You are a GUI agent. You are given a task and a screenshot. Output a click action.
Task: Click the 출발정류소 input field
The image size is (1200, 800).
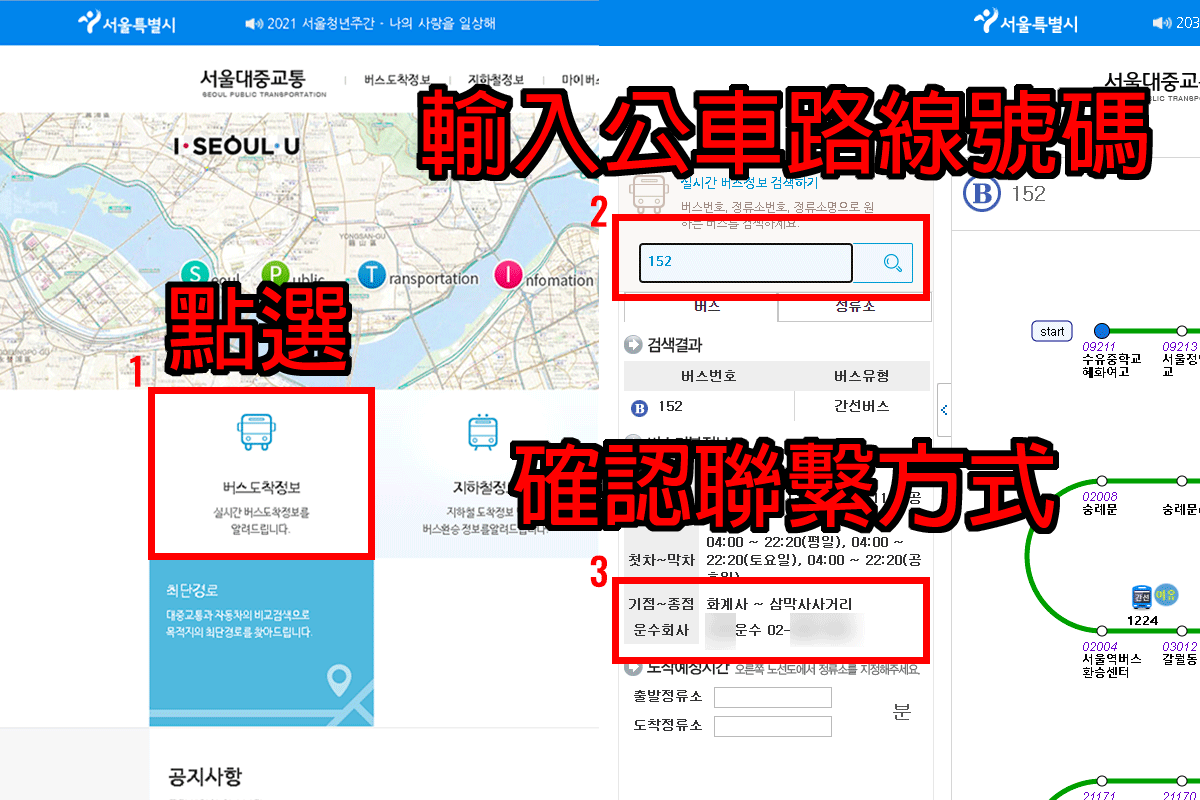[x=772, y=697]
